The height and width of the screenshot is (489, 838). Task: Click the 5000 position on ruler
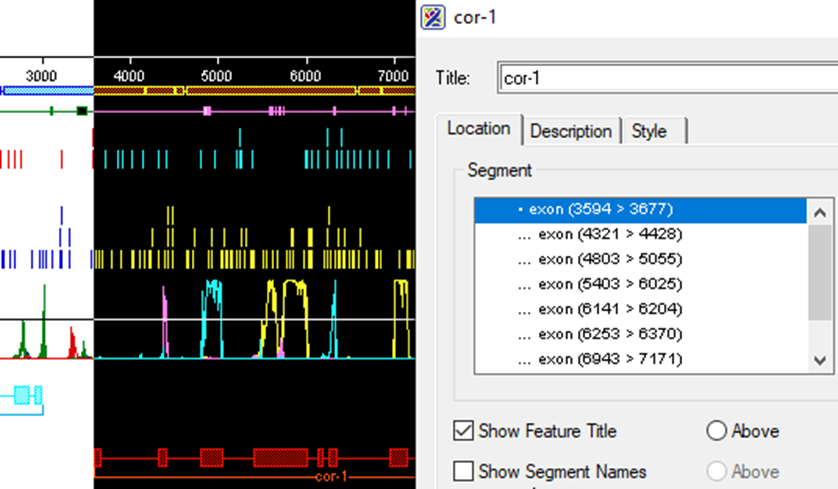pyautogui.click(x=217, y=76)
